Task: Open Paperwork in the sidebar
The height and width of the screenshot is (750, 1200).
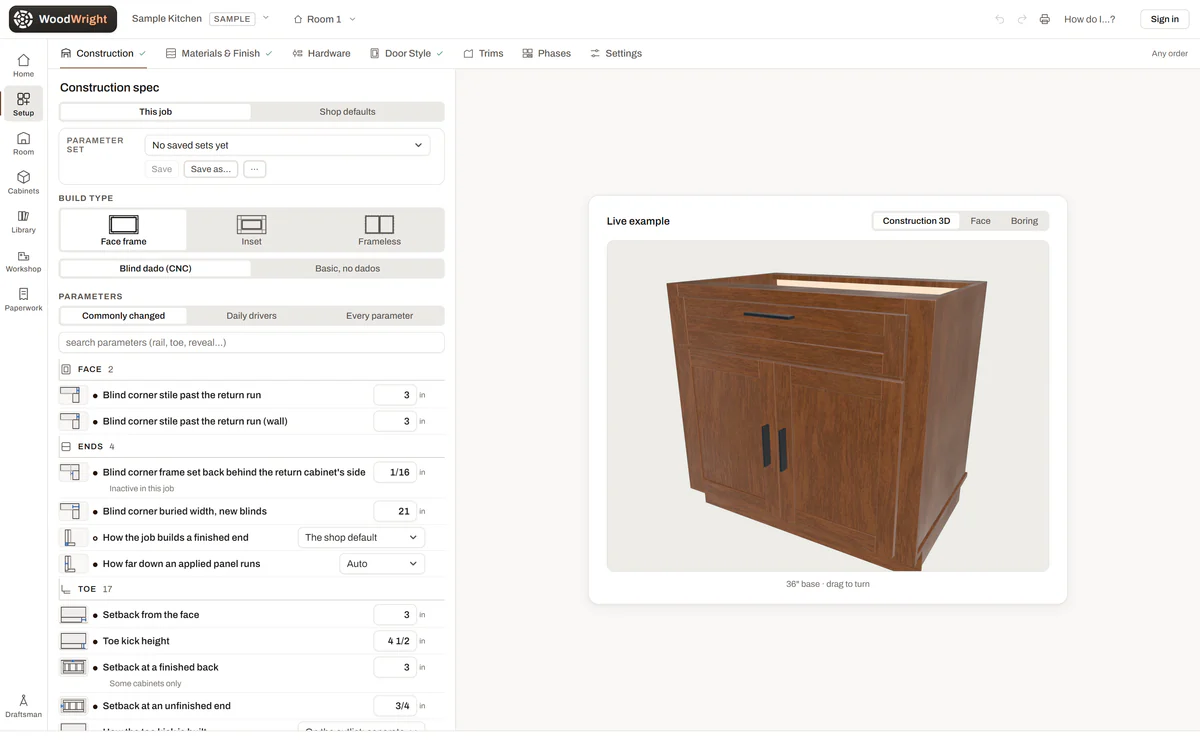Action: [x=23, y=300]
